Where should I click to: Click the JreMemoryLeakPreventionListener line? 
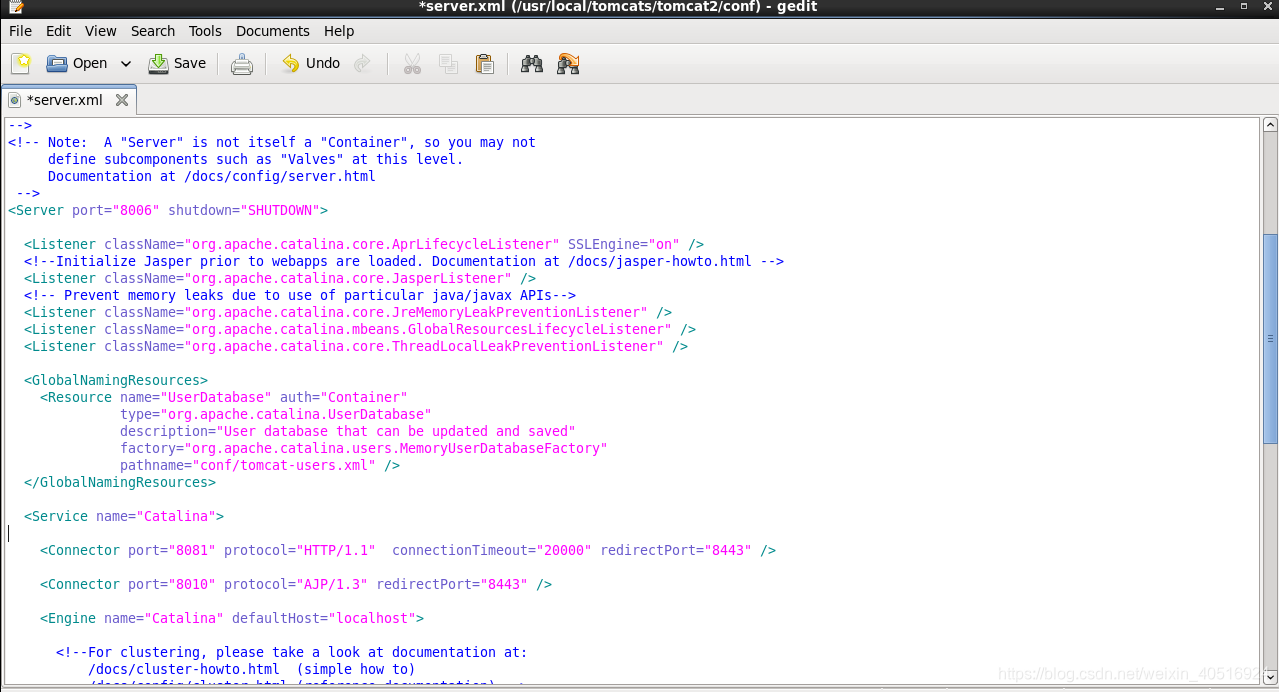pyautogui.click(x=348, y=312)
